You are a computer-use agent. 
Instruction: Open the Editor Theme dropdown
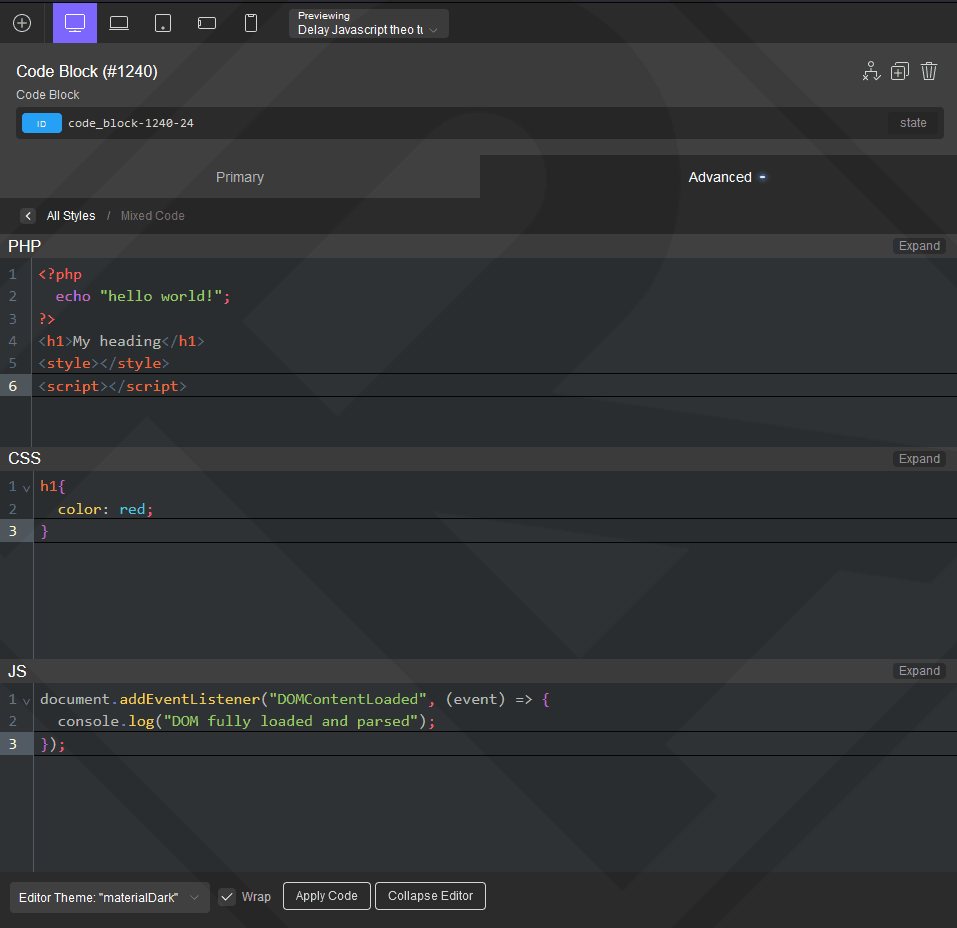coord(110,897)
